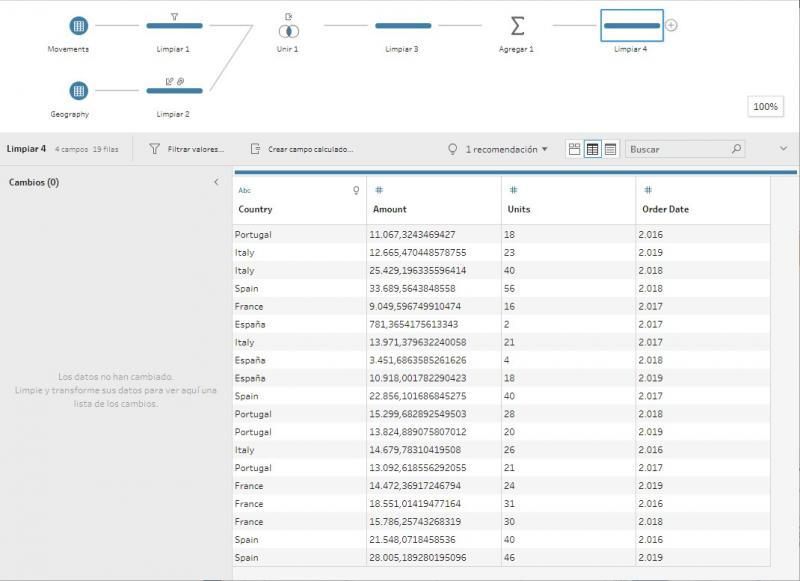Click Filtrar valores button

click(x=186, y=149)
